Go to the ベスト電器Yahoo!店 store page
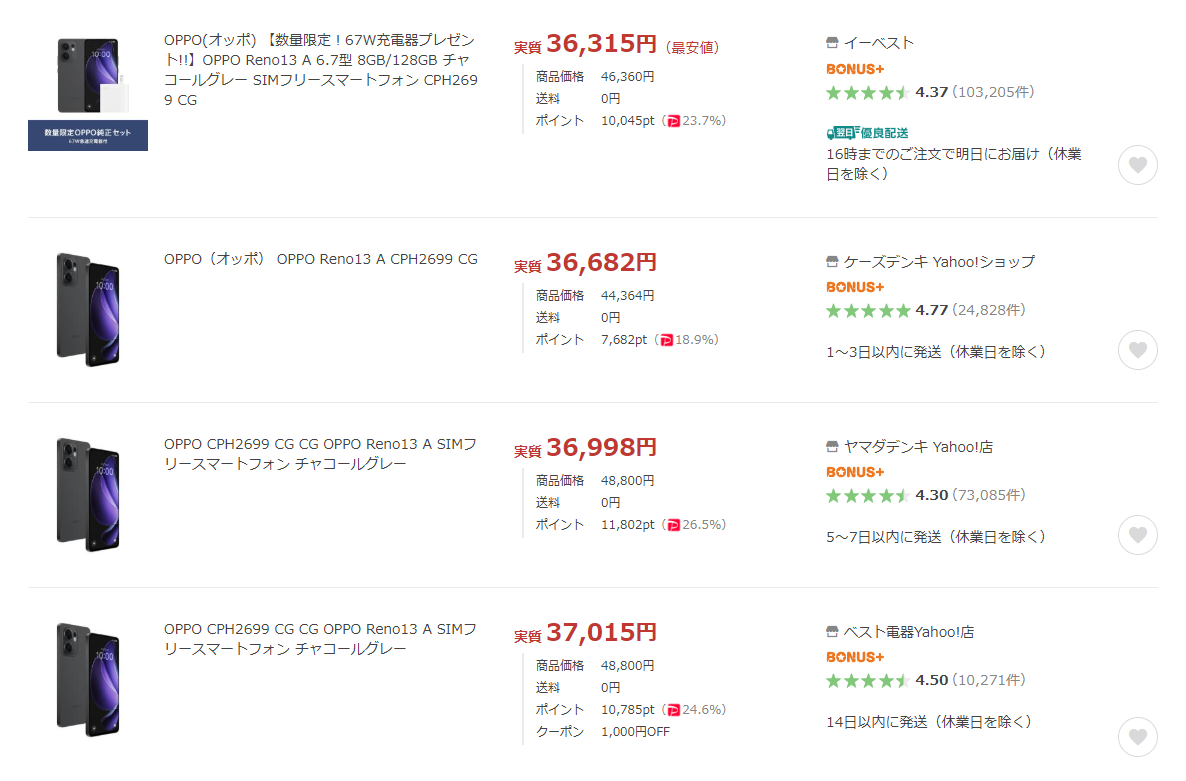The height and width of the screenshot is (781, 1186). tap(908, 632)
